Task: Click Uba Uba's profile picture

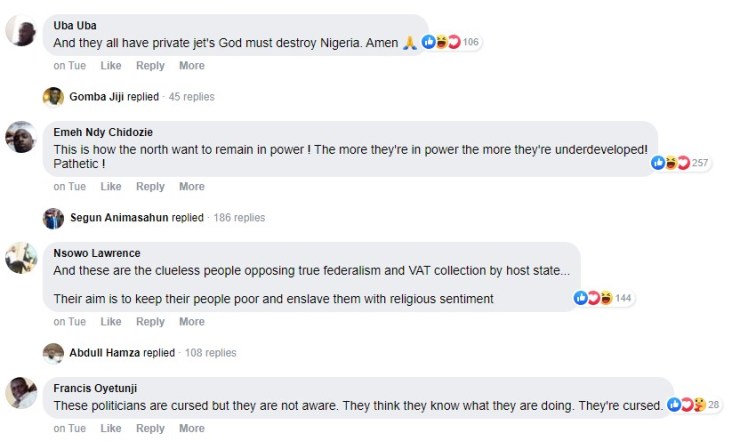Action: pos(21,33)
